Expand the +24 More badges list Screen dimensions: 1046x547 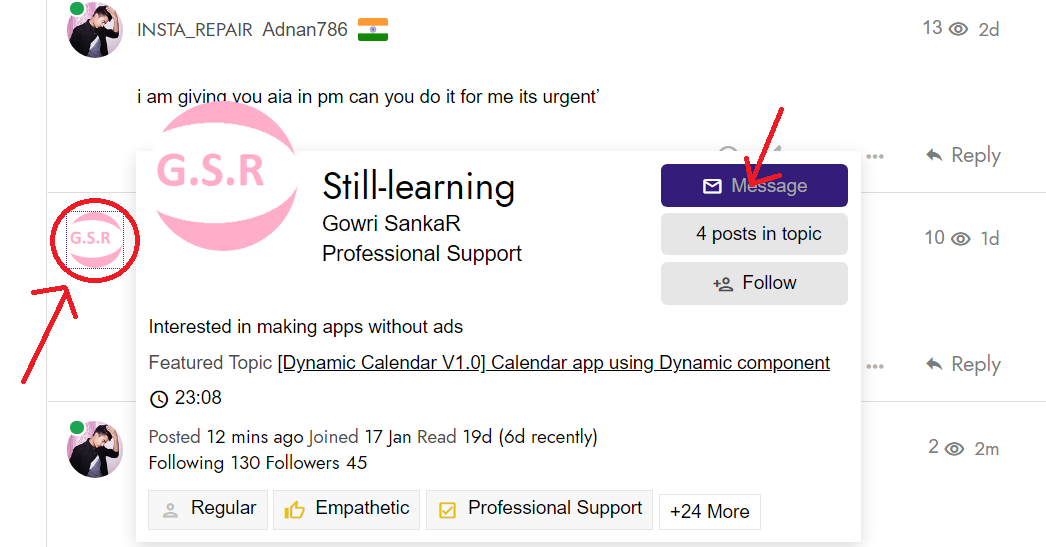[710, 512]
